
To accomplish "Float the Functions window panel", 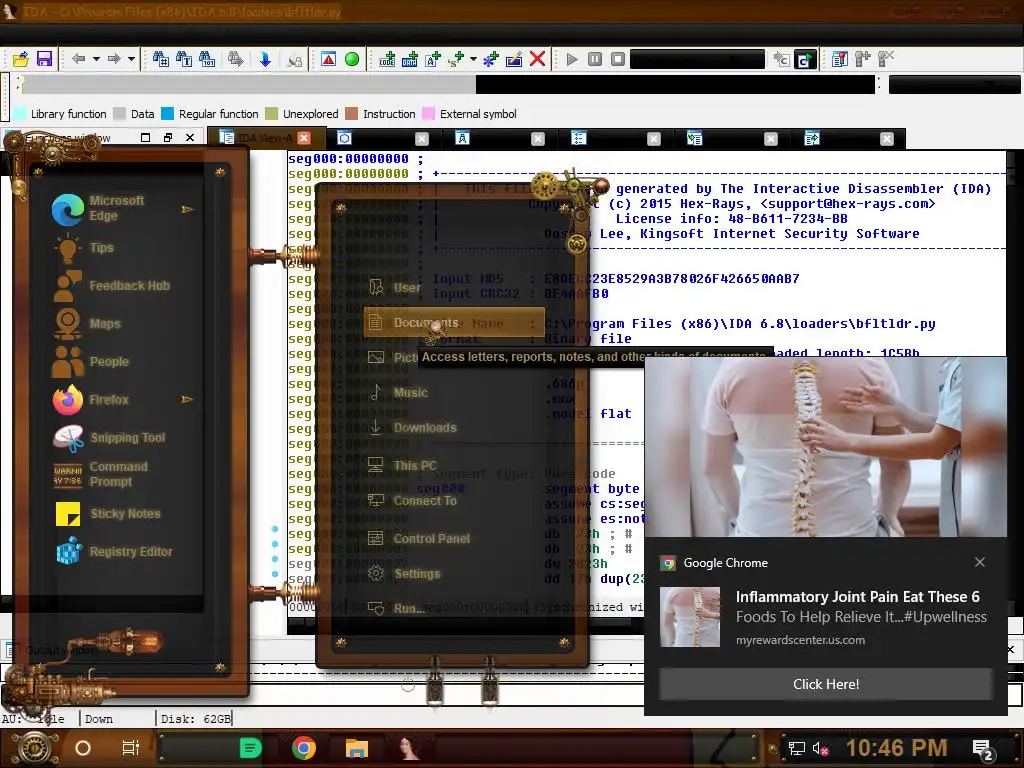I will click(x=168, y=138).
